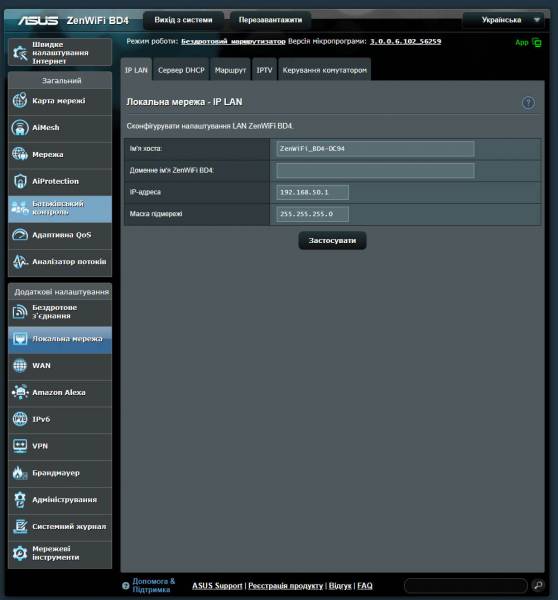The width and height of the screenshot is (558, 600).
Task: Open the Quick Internet Setup wizard icon
Action: coord(20,52)
